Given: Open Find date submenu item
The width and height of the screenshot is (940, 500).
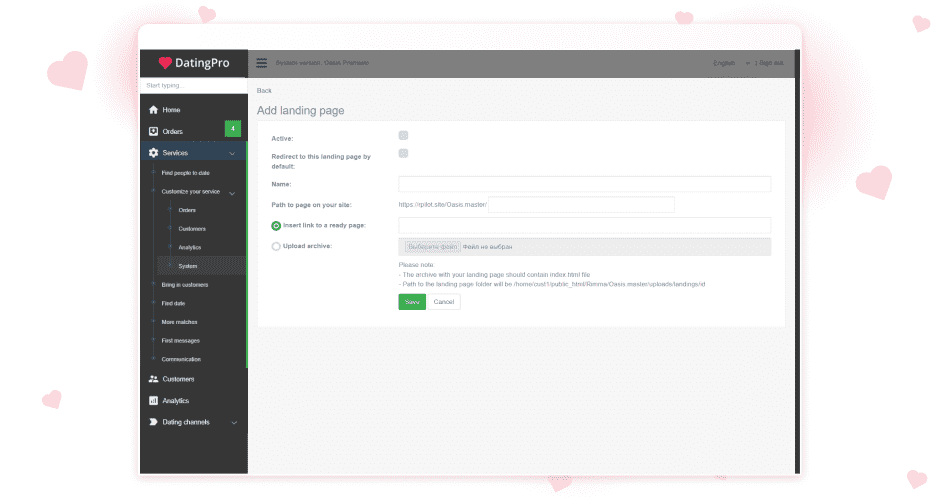Looking at the screenshot, I should click(173, 303).
